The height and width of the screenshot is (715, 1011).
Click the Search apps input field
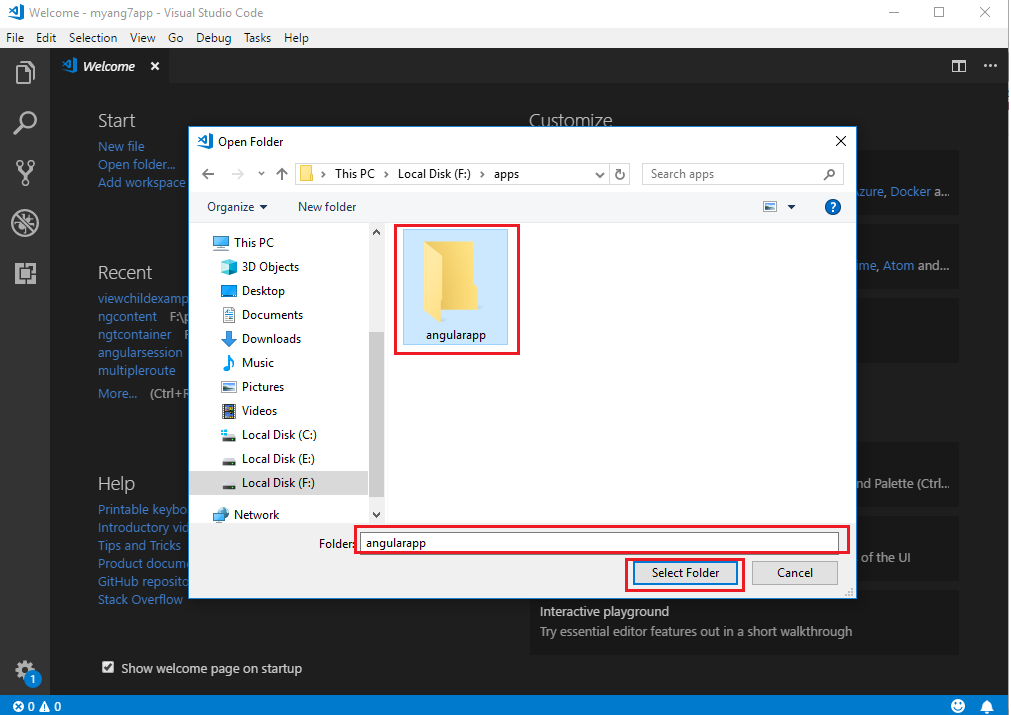click(x=733, y=174)
